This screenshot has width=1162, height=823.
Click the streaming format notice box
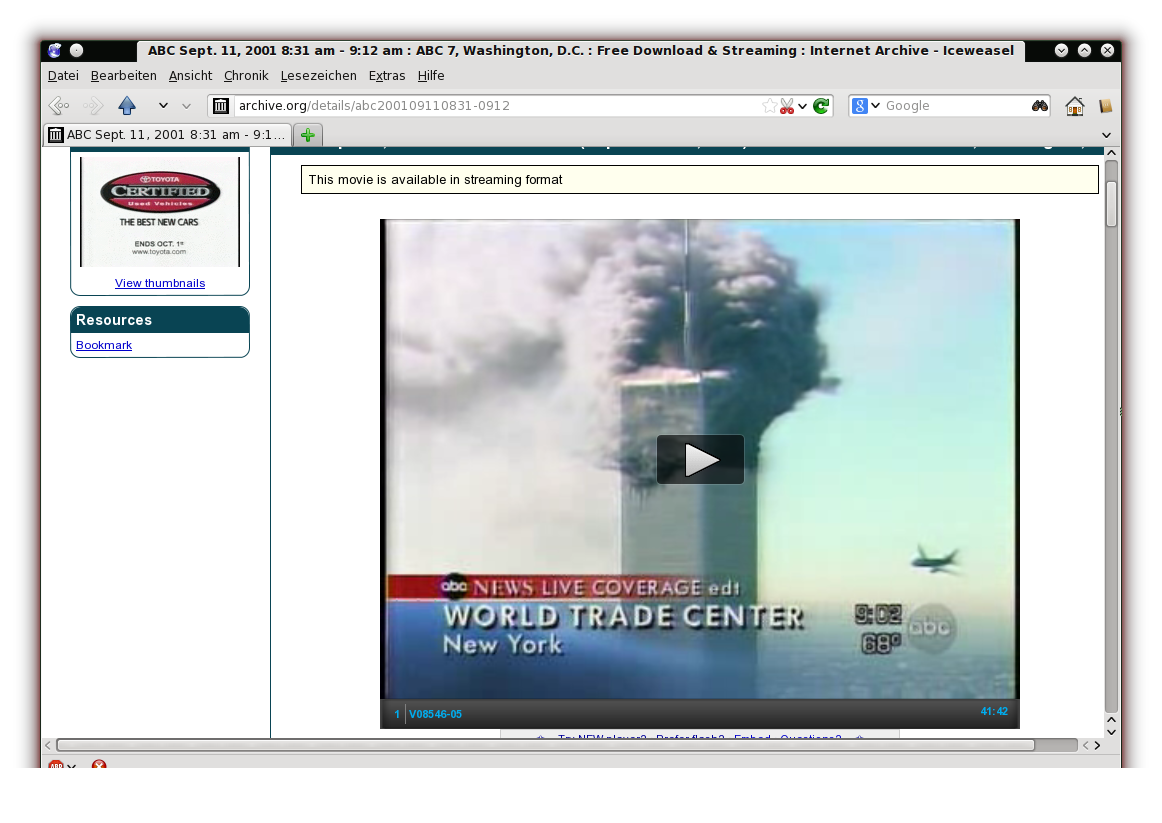[x=700, y=180]
